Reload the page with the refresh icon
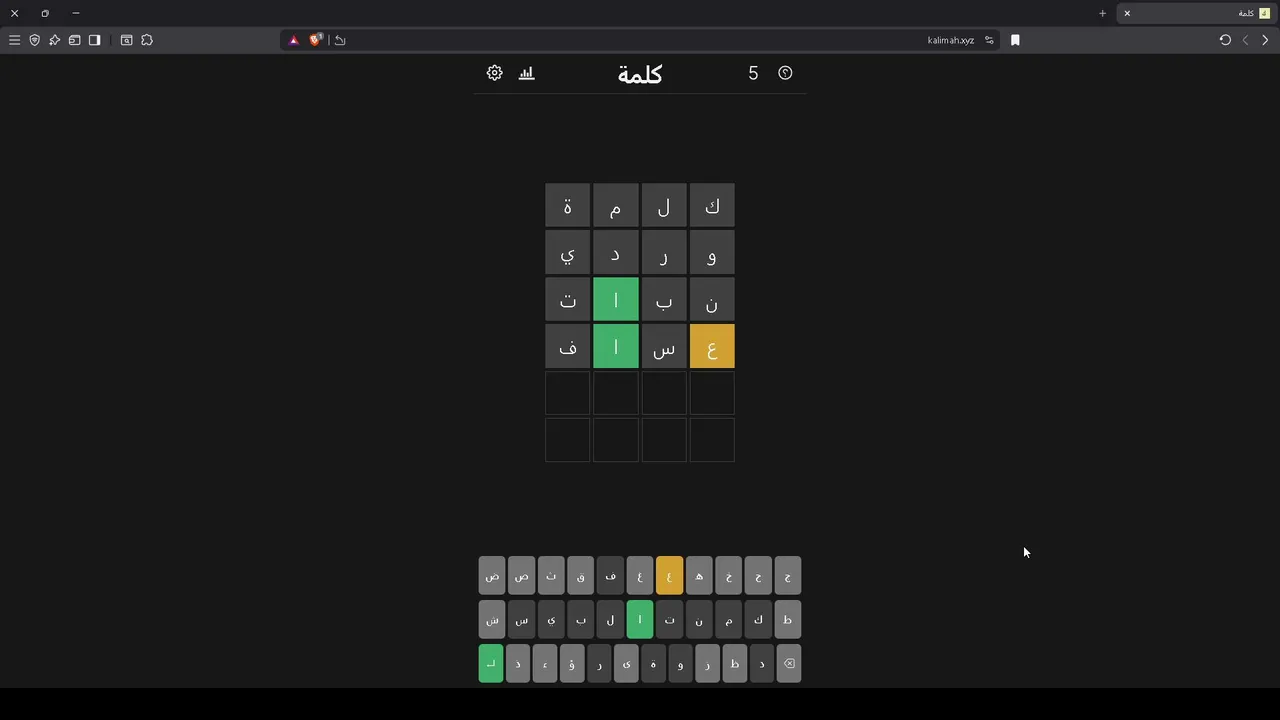This screenshot has height=720, width=1280. click(1225, 40)
